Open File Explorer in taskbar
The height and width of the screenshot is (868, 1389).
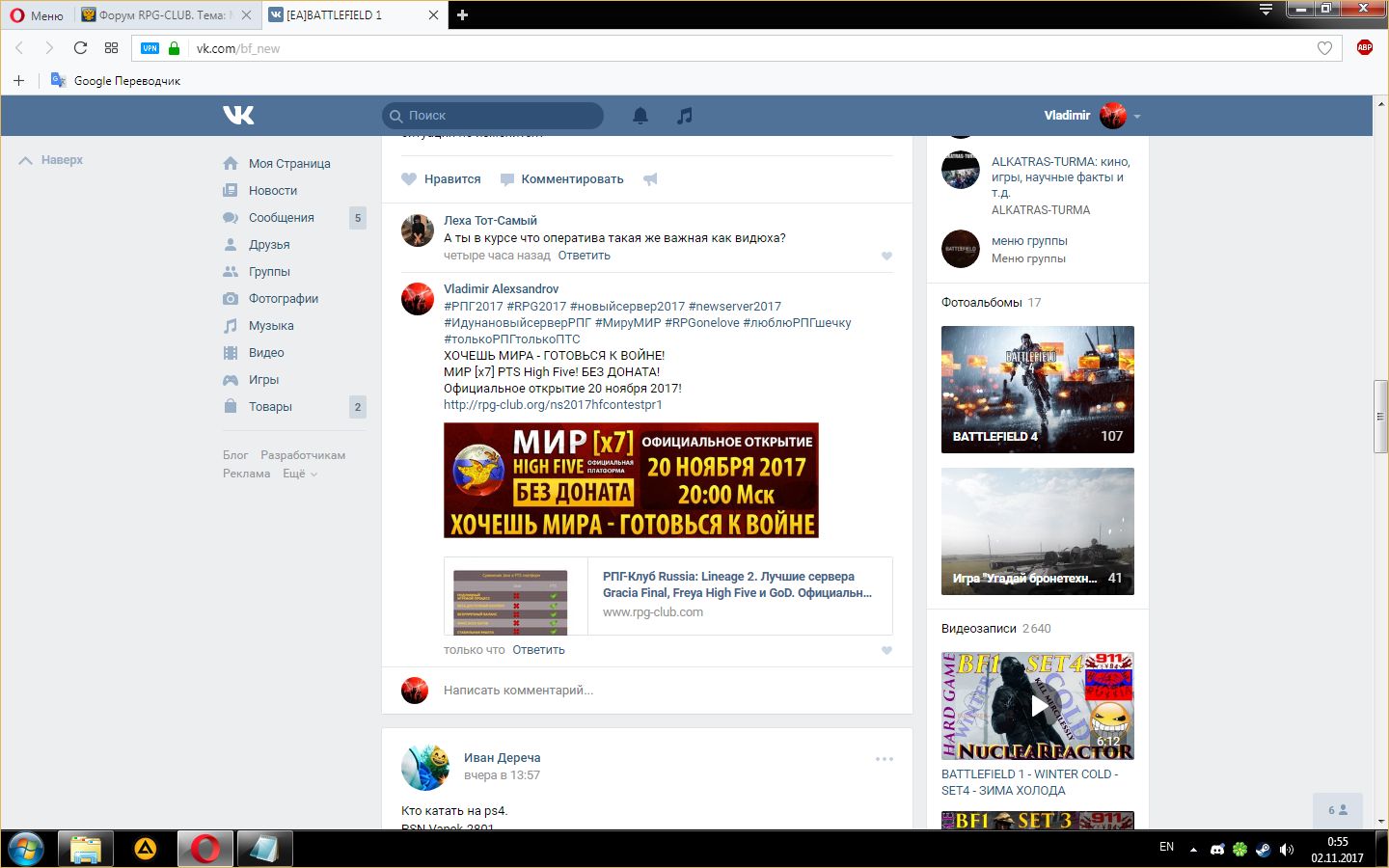point(86,849)
